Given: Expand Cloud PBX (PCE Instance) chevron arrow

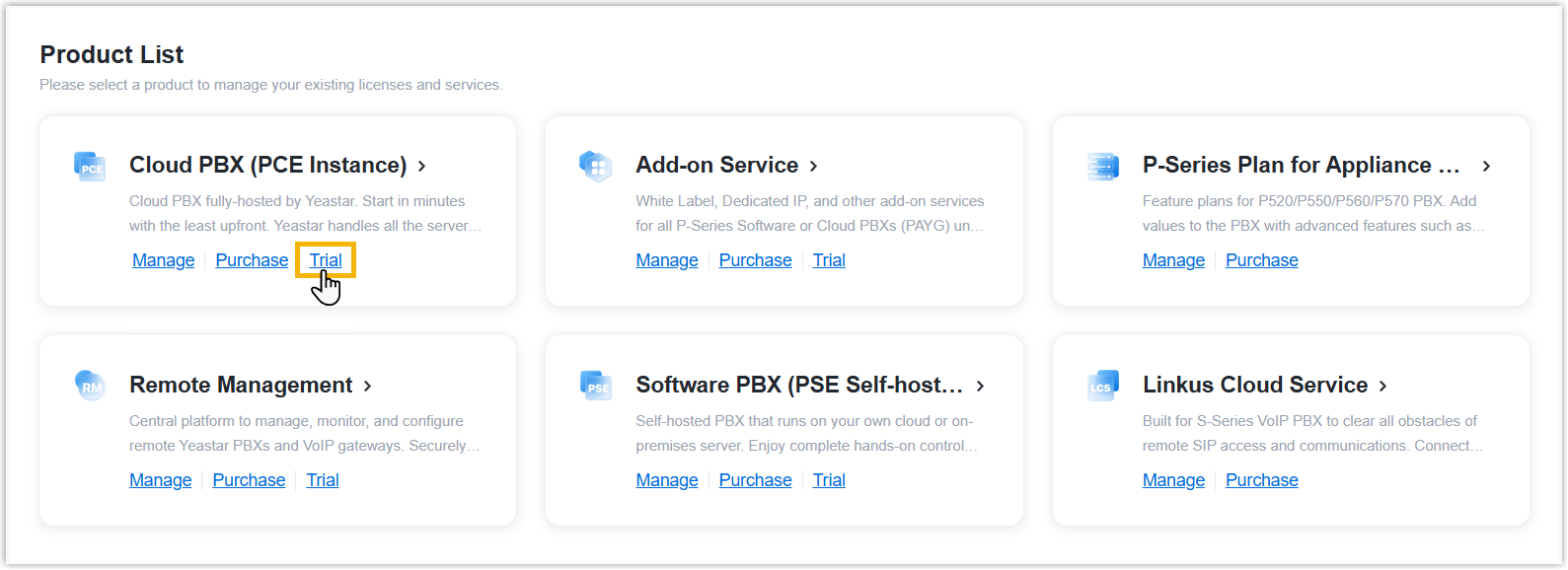Looking at the screenshot, I should coord(421,166).
